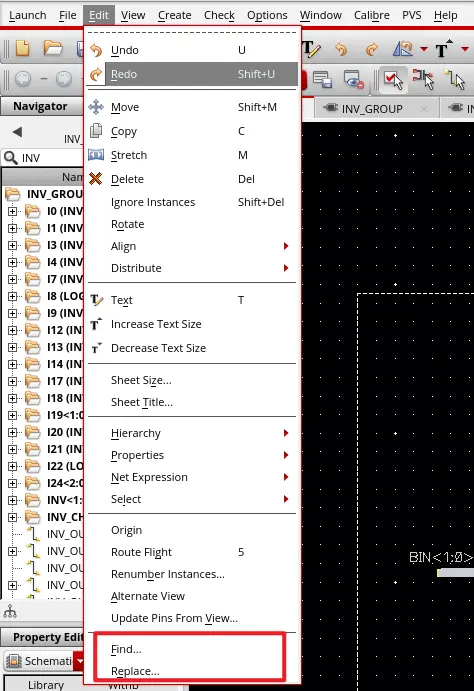The image size is (474, 691).
Task: Expand the I20 instance tree node
Action: (12, 432)
